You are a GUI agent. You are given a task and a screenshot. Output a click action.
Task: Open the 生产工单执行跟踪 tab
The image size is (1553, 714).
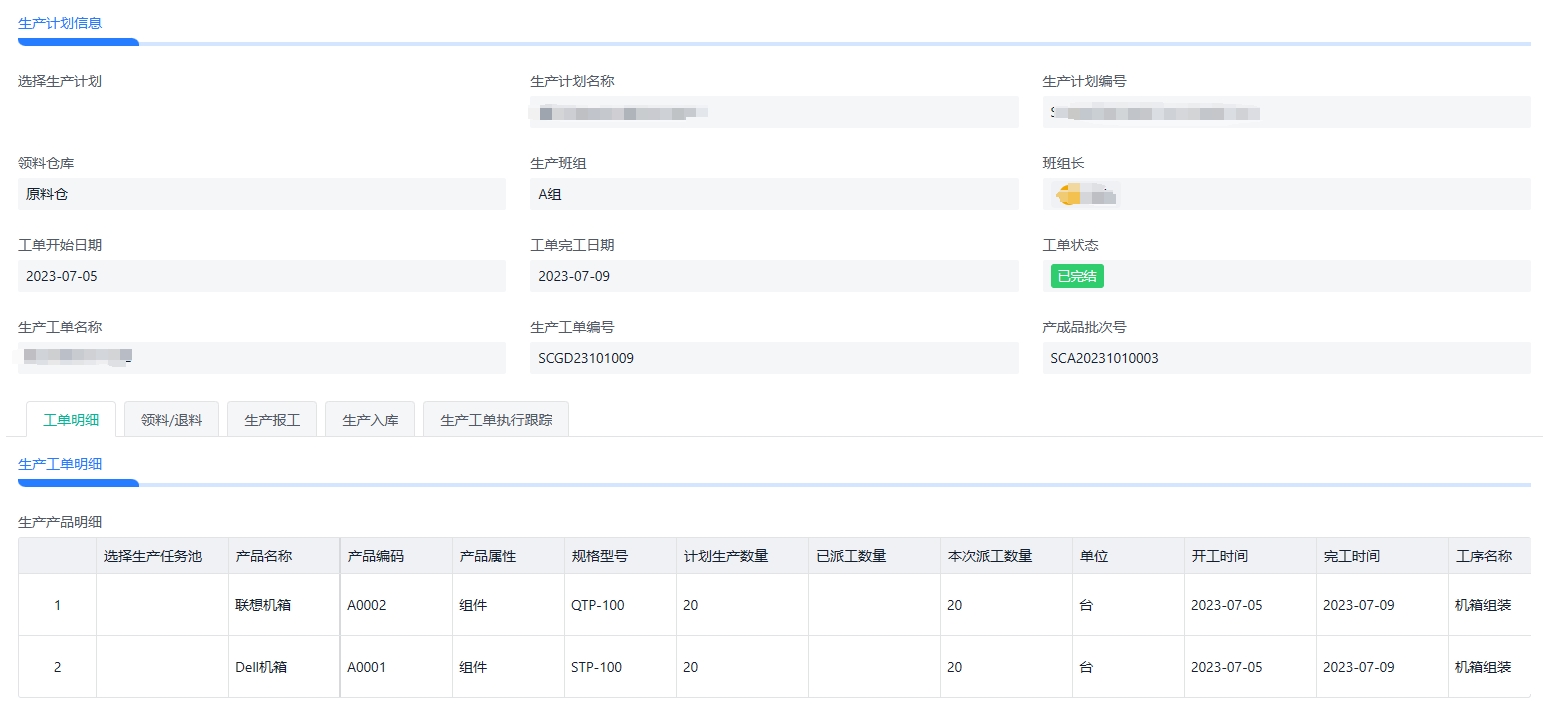coord(495,420)
